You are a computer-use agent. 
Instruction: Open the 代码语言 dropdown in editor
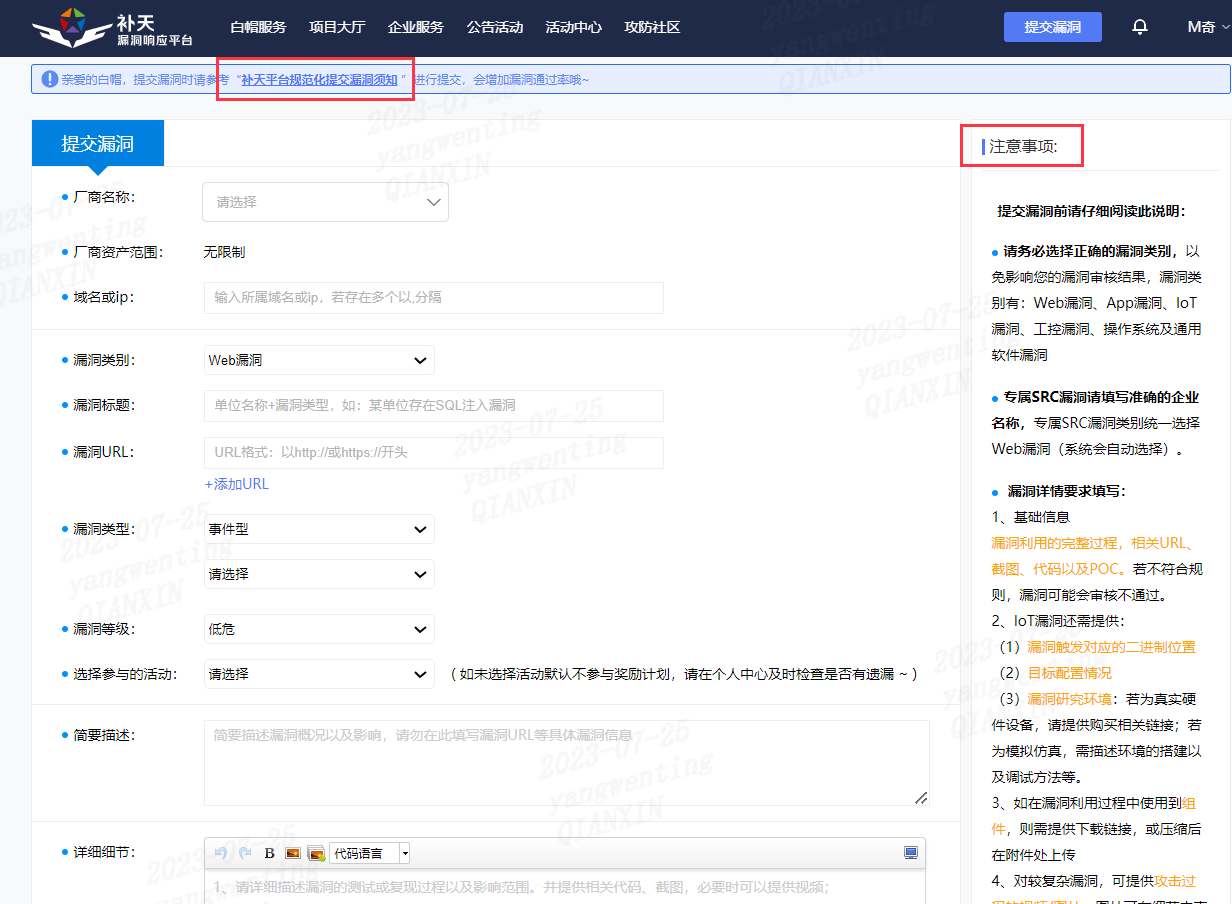coord(369,853)
